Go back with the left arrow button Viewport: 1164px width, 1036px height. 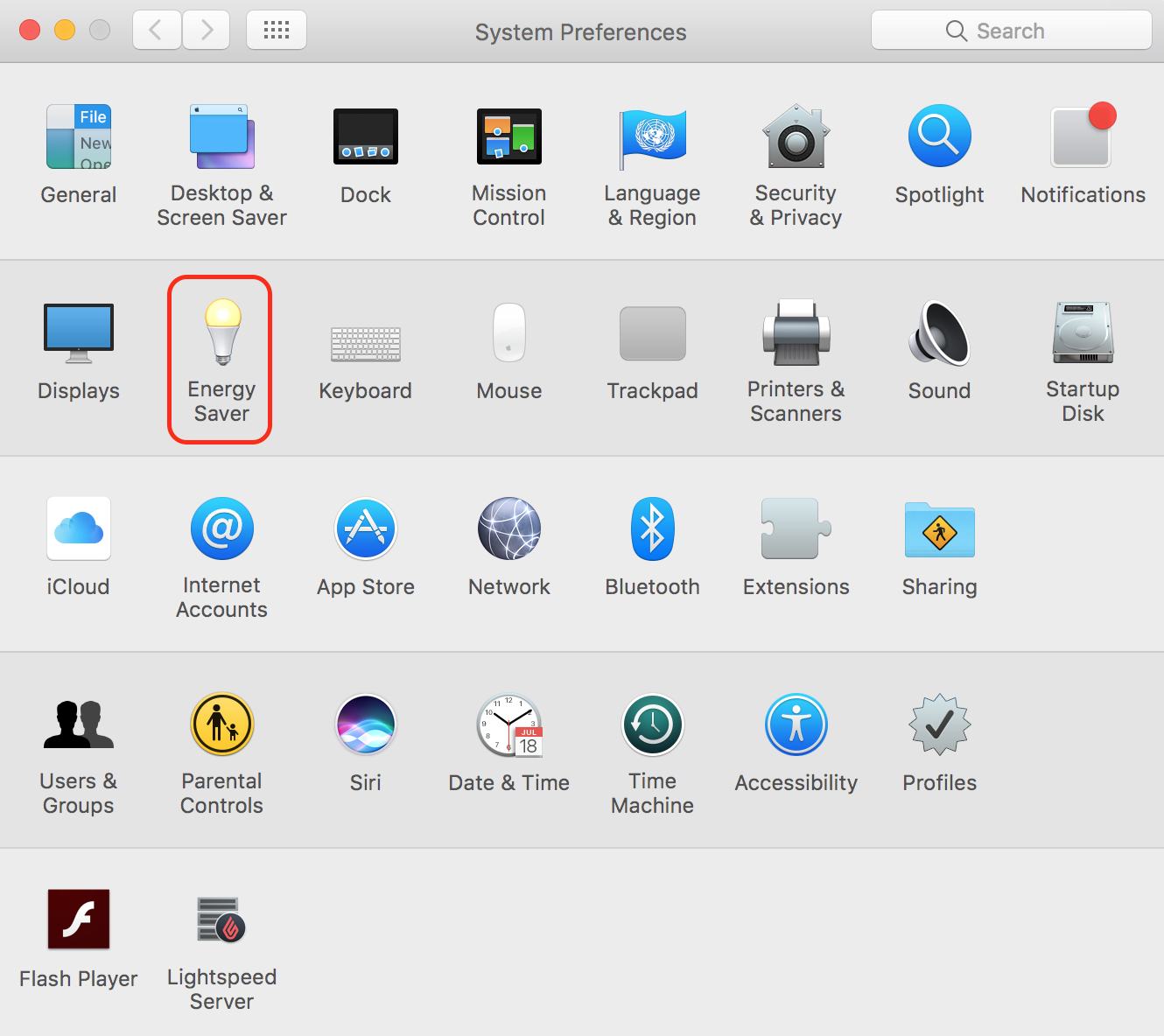pos(157,31)
